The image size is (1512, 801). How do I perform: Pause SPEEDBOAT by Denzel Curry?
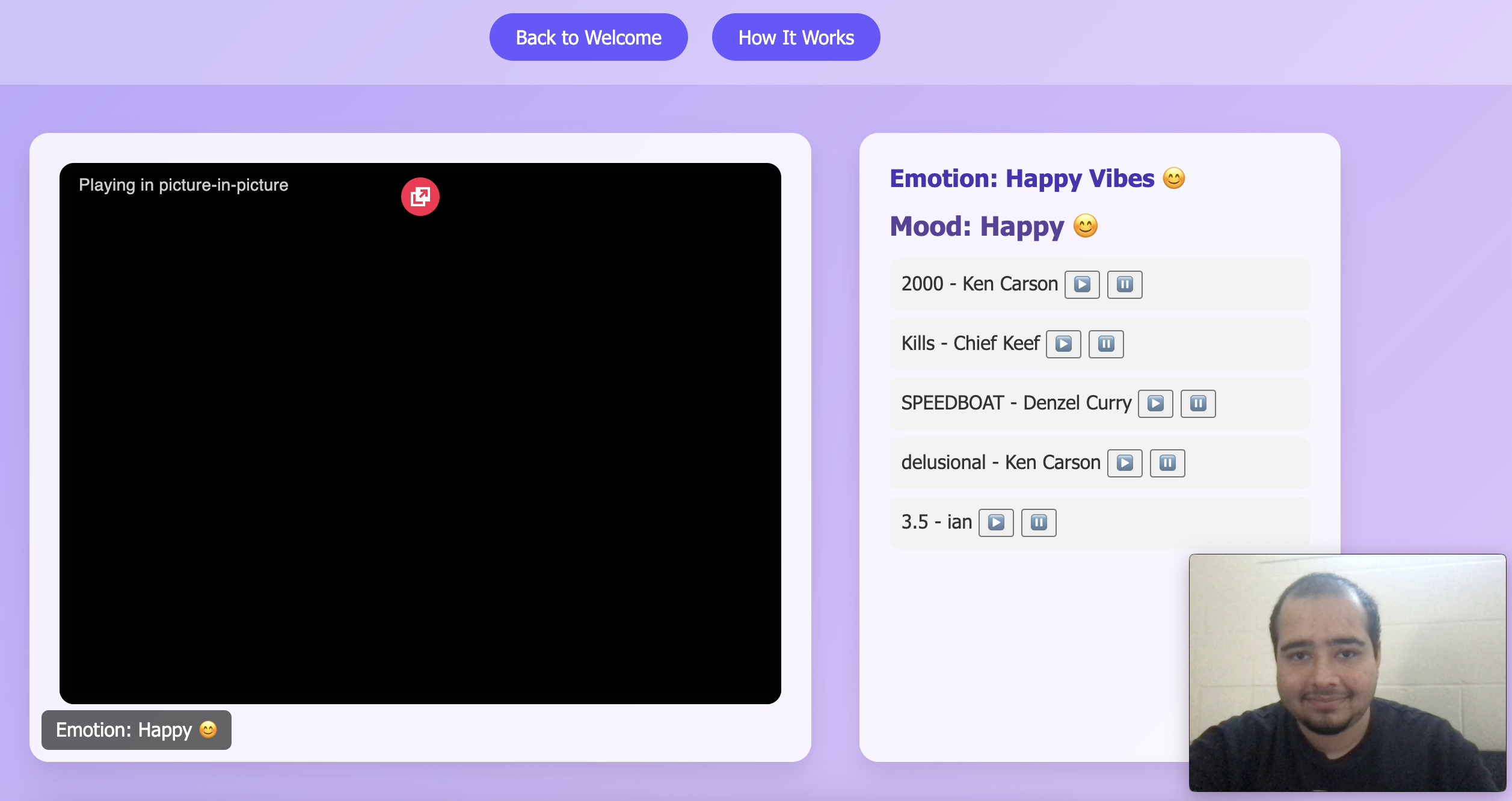coord(1197,404)
